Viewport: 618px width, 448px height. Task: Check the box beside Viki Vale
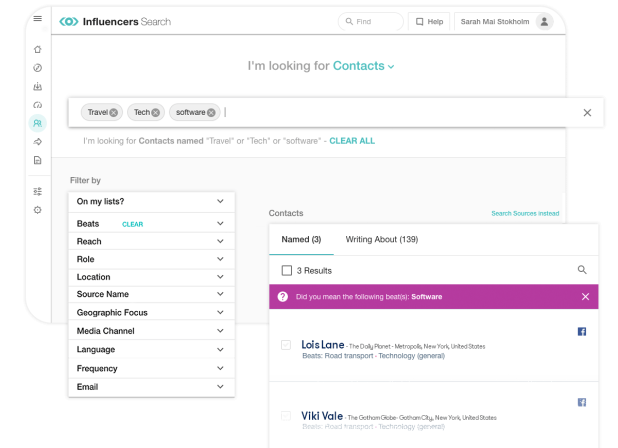[x=286, y=415]
